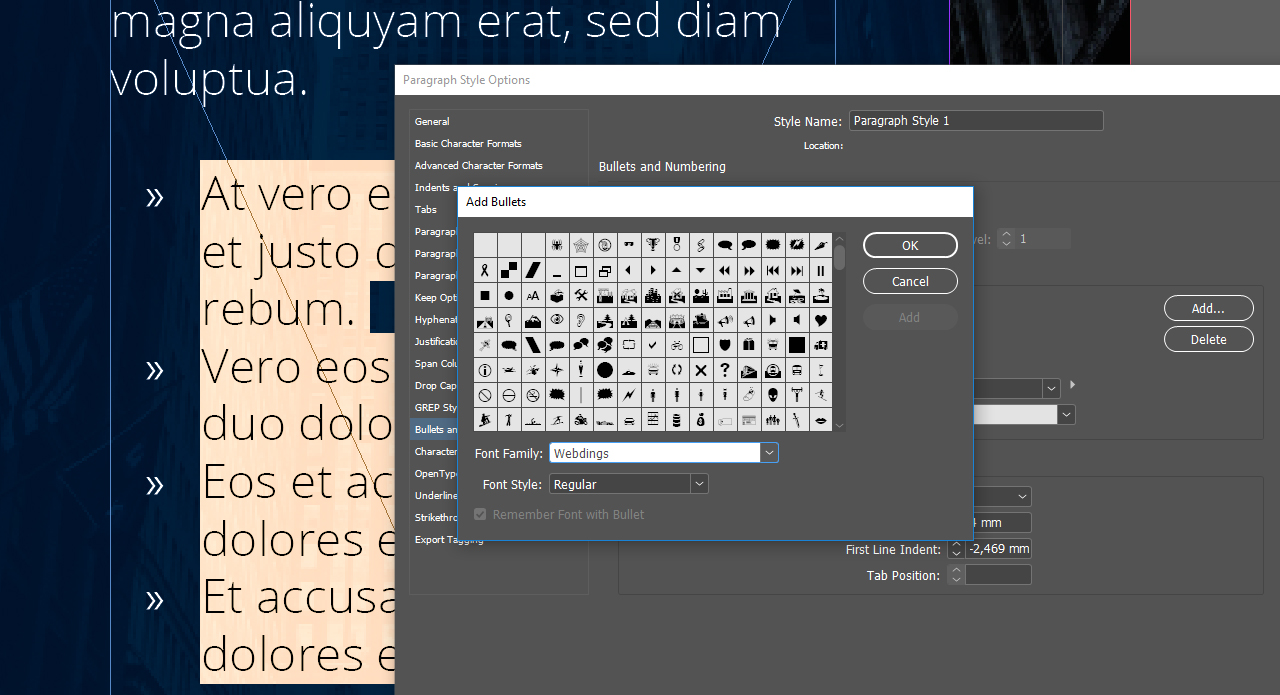This screenshot has width=1280, height=695.
Task: Select the lips glyph
Action: coord(821,420)
